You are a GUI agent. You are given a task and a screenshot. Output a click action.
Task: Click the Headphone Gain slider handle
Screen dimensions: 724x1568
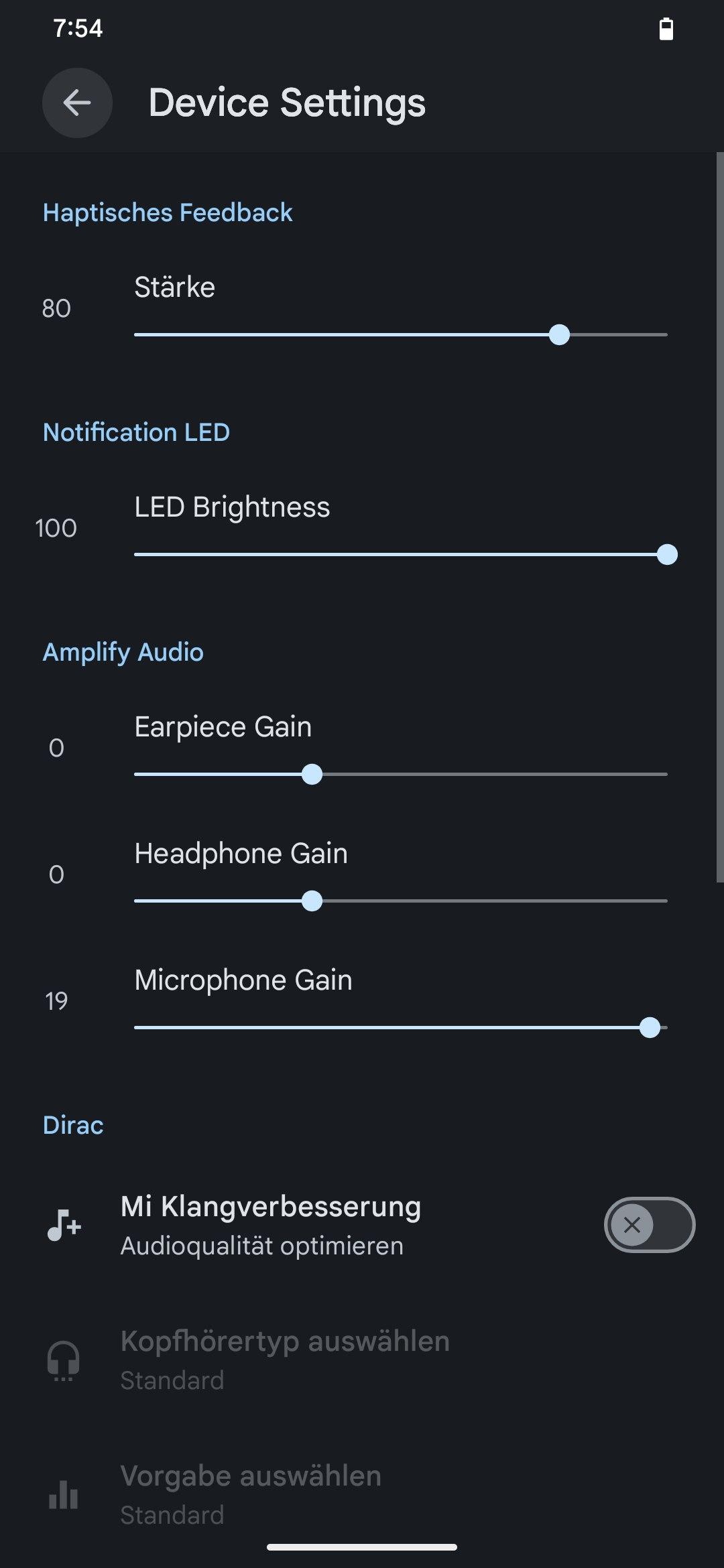312,901
